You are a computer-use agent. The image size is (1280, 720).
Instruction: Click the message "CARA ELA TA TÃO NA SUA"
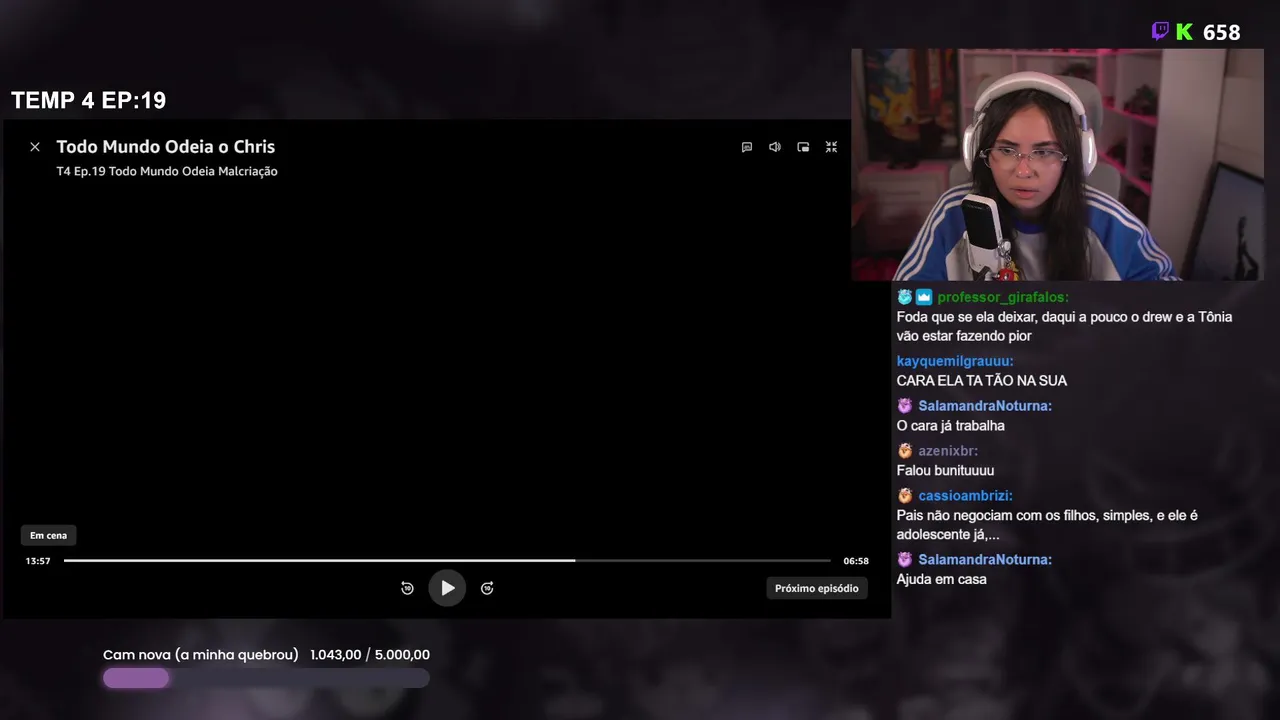coord(982,381)
